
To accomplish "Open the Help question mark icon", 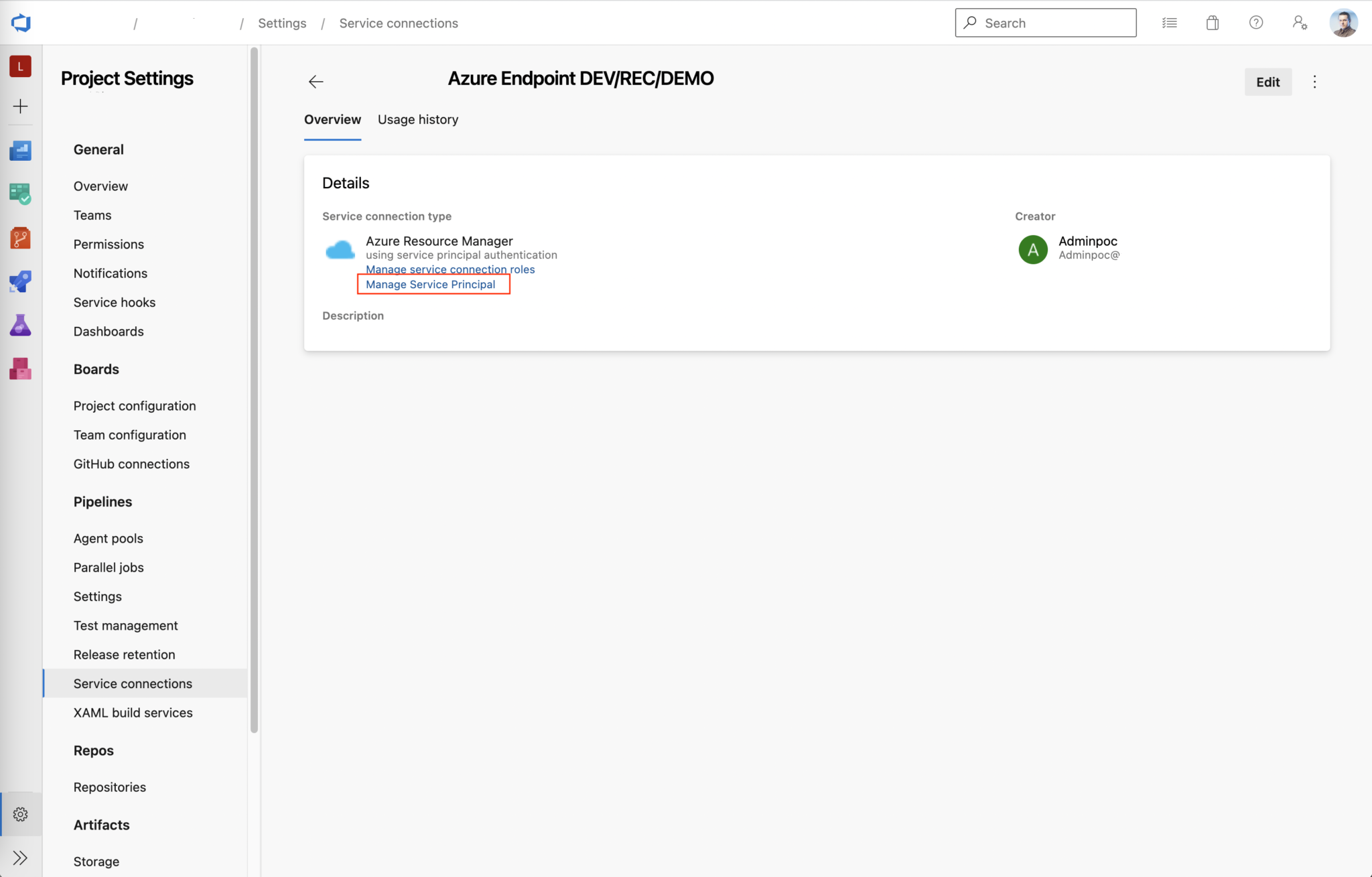I will tap(1255, 22).
